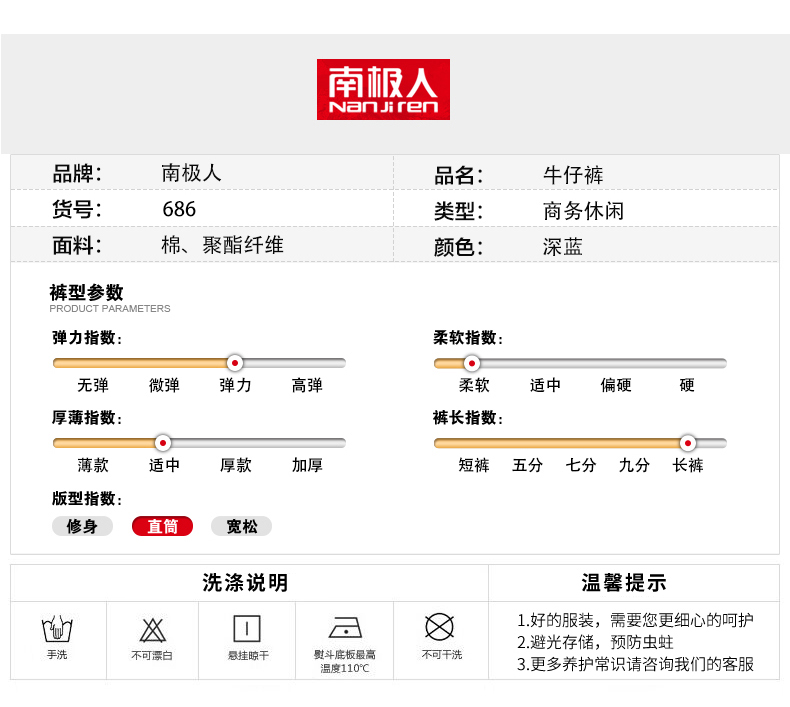The width and height of the screenshot is (790, 707).
Task: Click the 薄款 thickness label
Action: (x=93, y=465)
